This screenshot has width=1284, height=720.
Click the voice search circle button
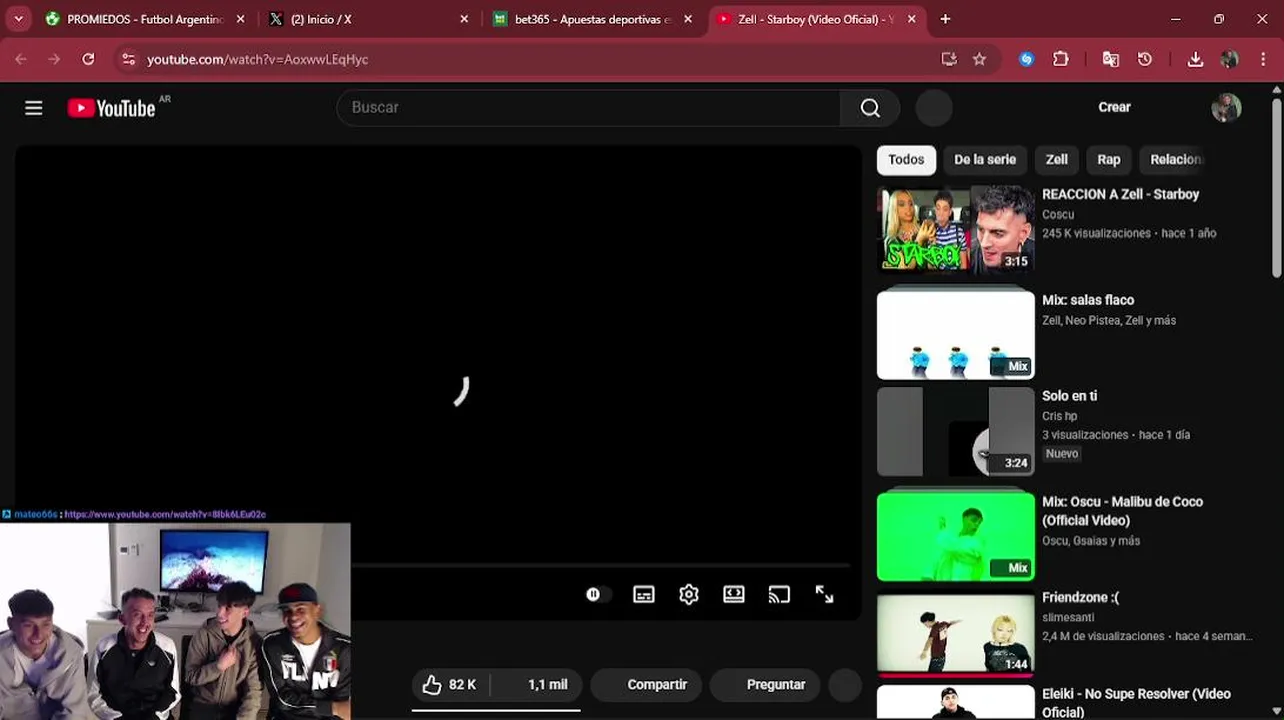[x=934, y=108]
